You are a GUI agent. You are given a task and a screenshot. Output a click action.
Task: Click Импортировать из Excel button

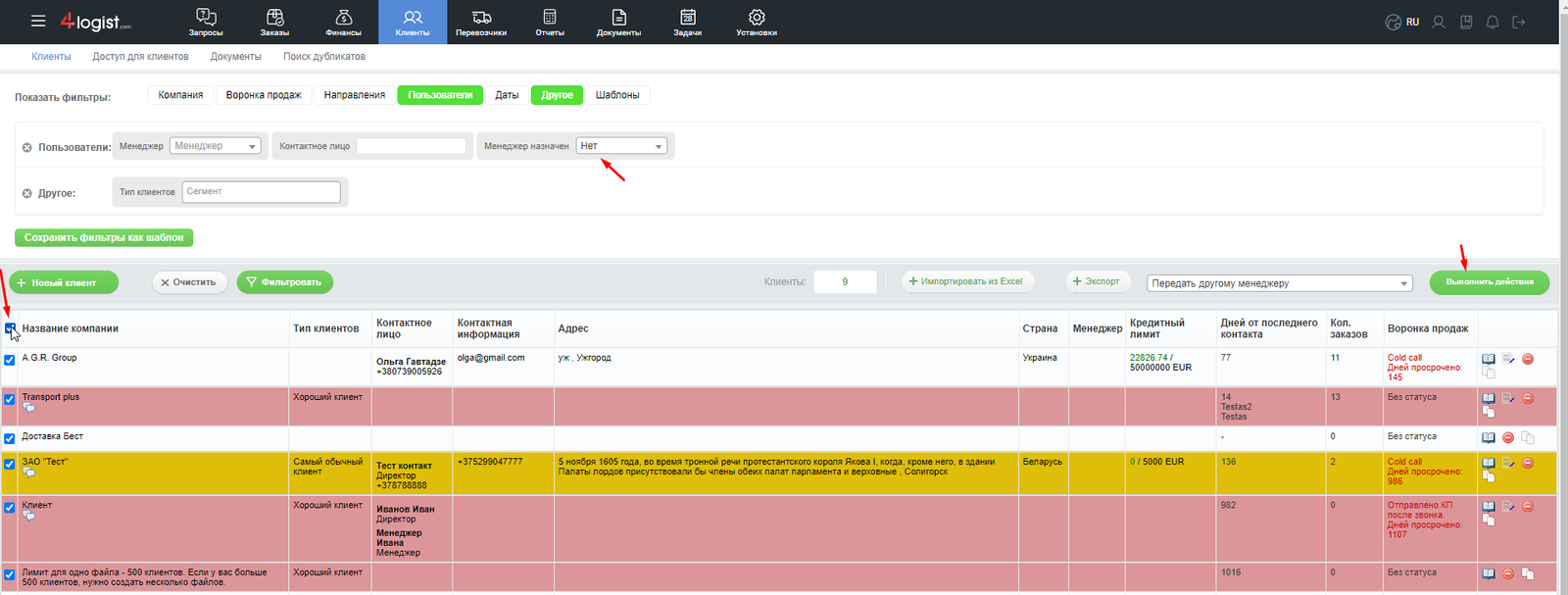pos(966,281)
